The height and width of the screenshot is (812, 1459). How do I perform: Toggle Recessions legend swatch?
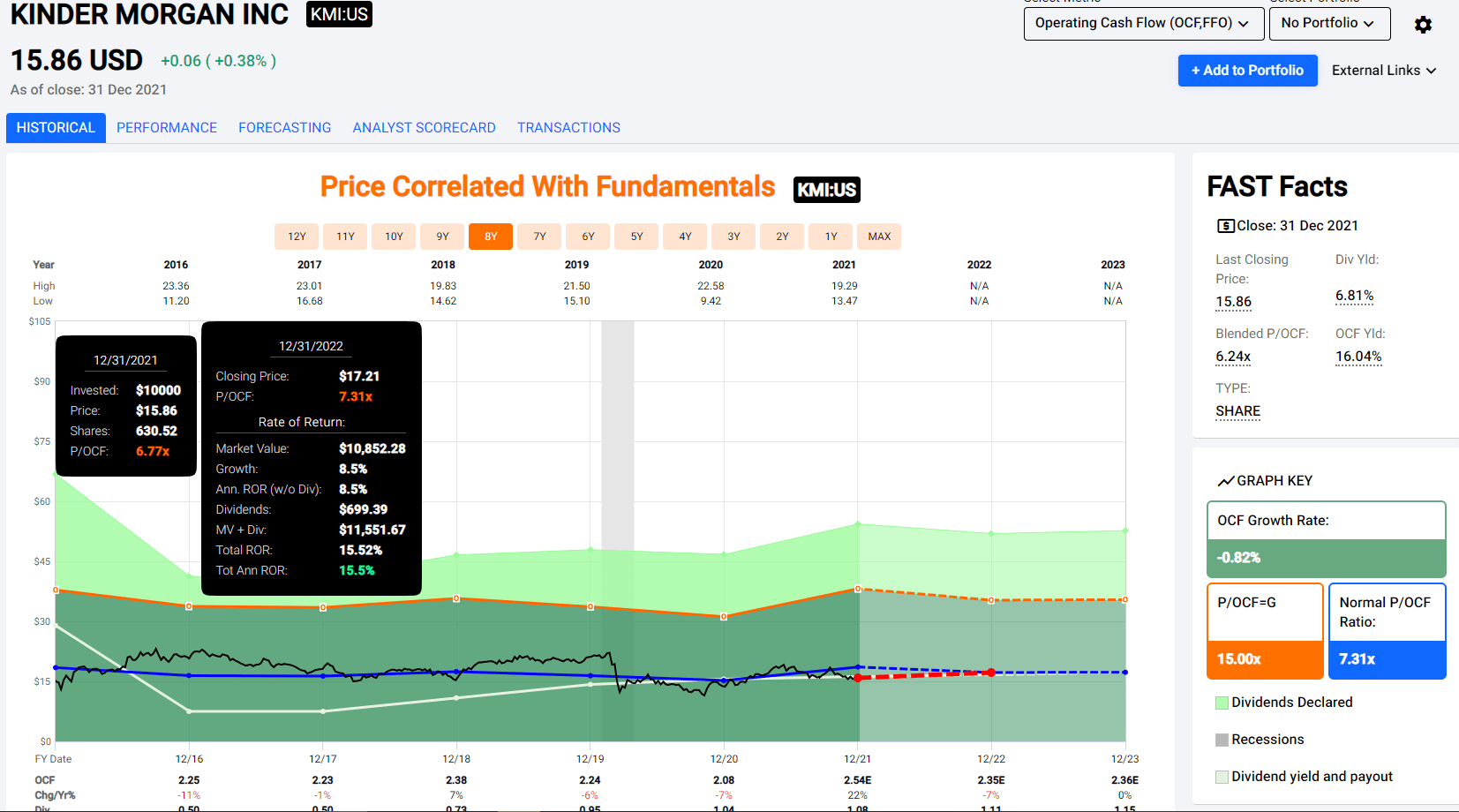[1222, 740]
